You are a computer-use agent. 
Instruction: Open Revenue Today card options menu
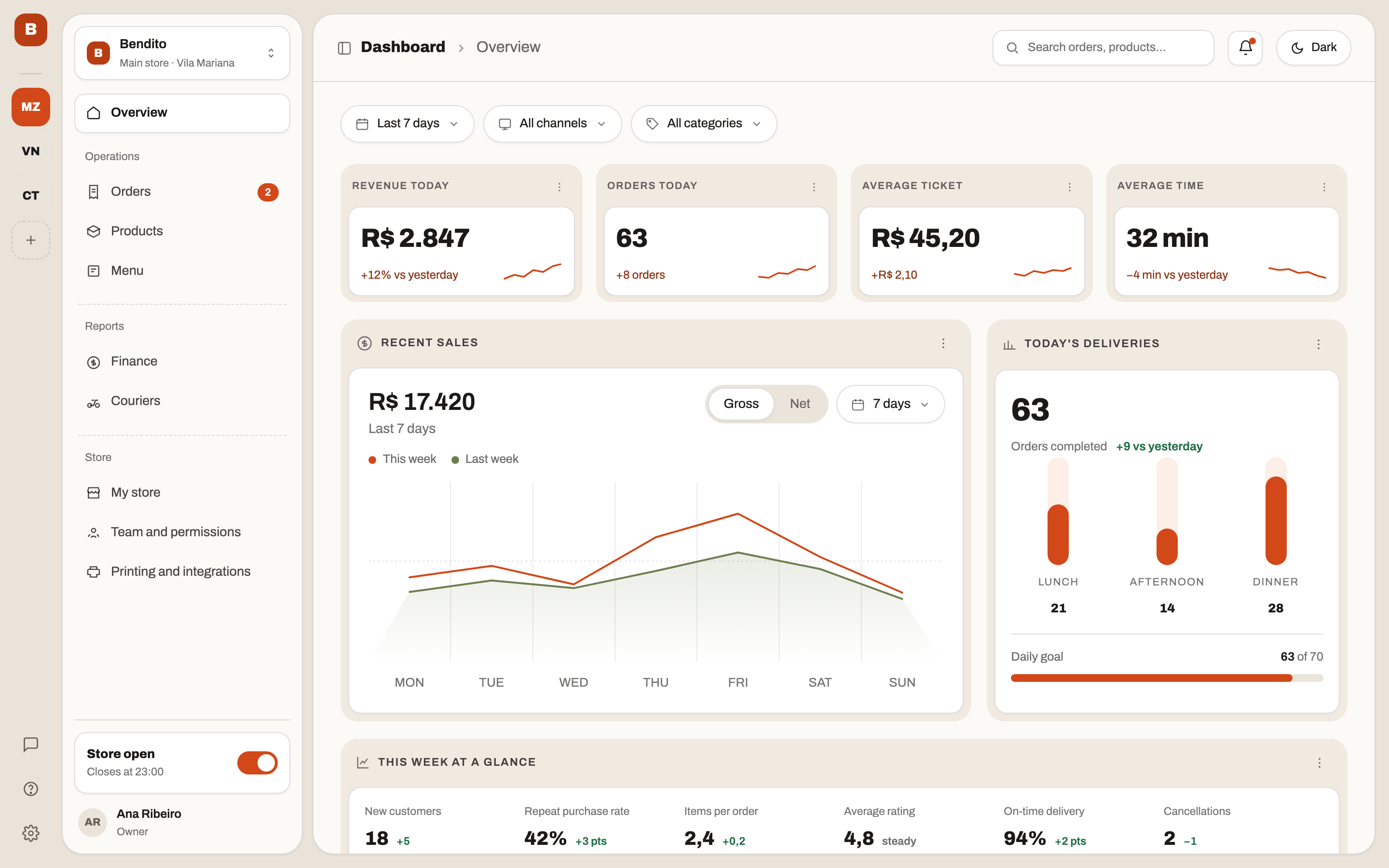559,187
